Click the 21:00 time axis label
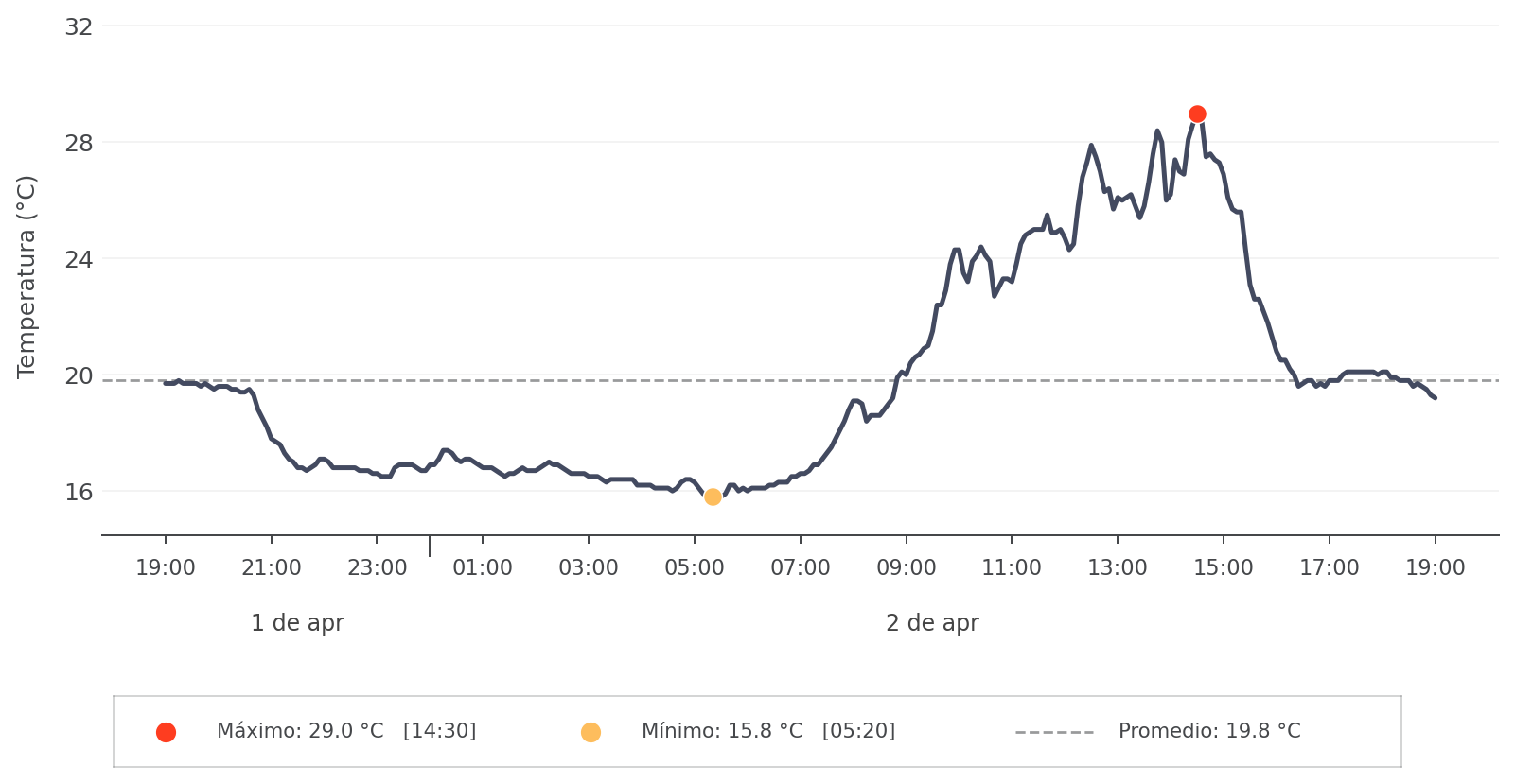Screen dimensions: 1515x784 [x=272, y=568]
